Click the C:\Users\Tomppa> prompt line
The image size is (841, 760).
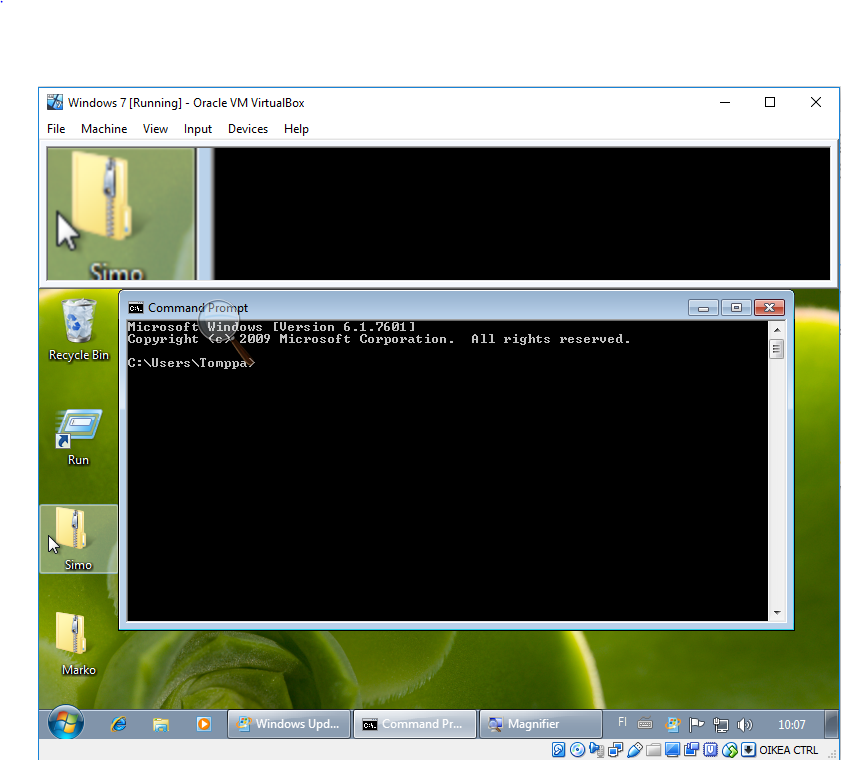pos(191,363)
